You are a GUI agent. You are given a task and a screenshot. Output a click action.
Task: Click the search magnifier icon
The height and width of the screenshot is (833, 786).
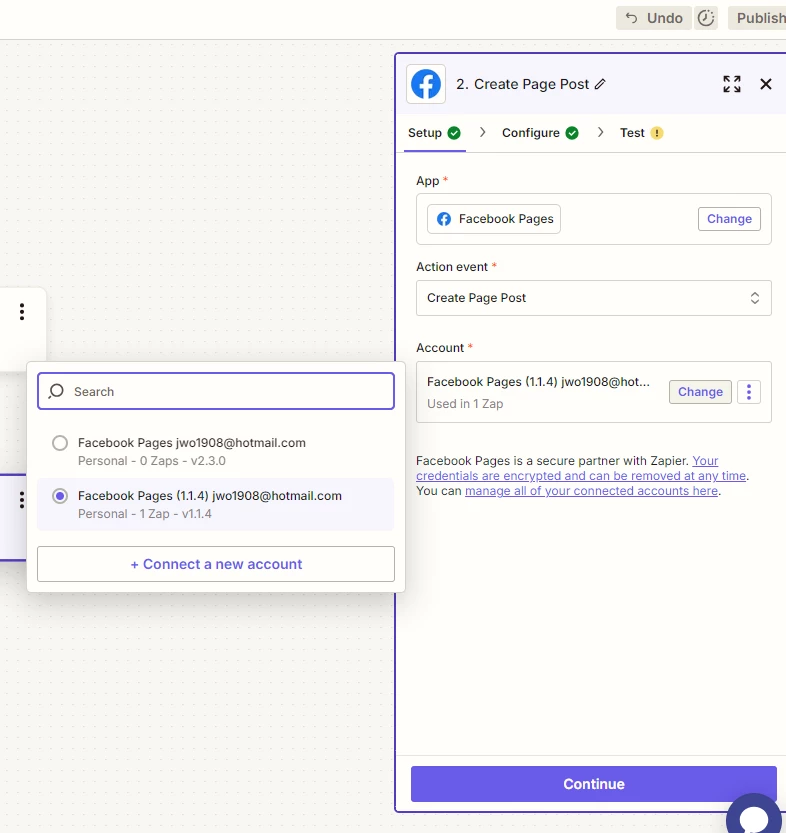click(x=56, y=392)
